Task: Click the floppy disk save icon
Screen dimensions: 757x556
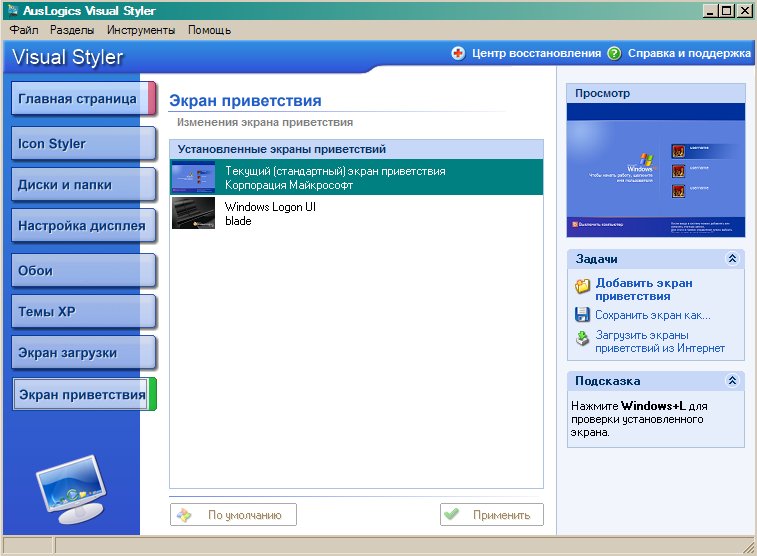Action: [583, 315]
